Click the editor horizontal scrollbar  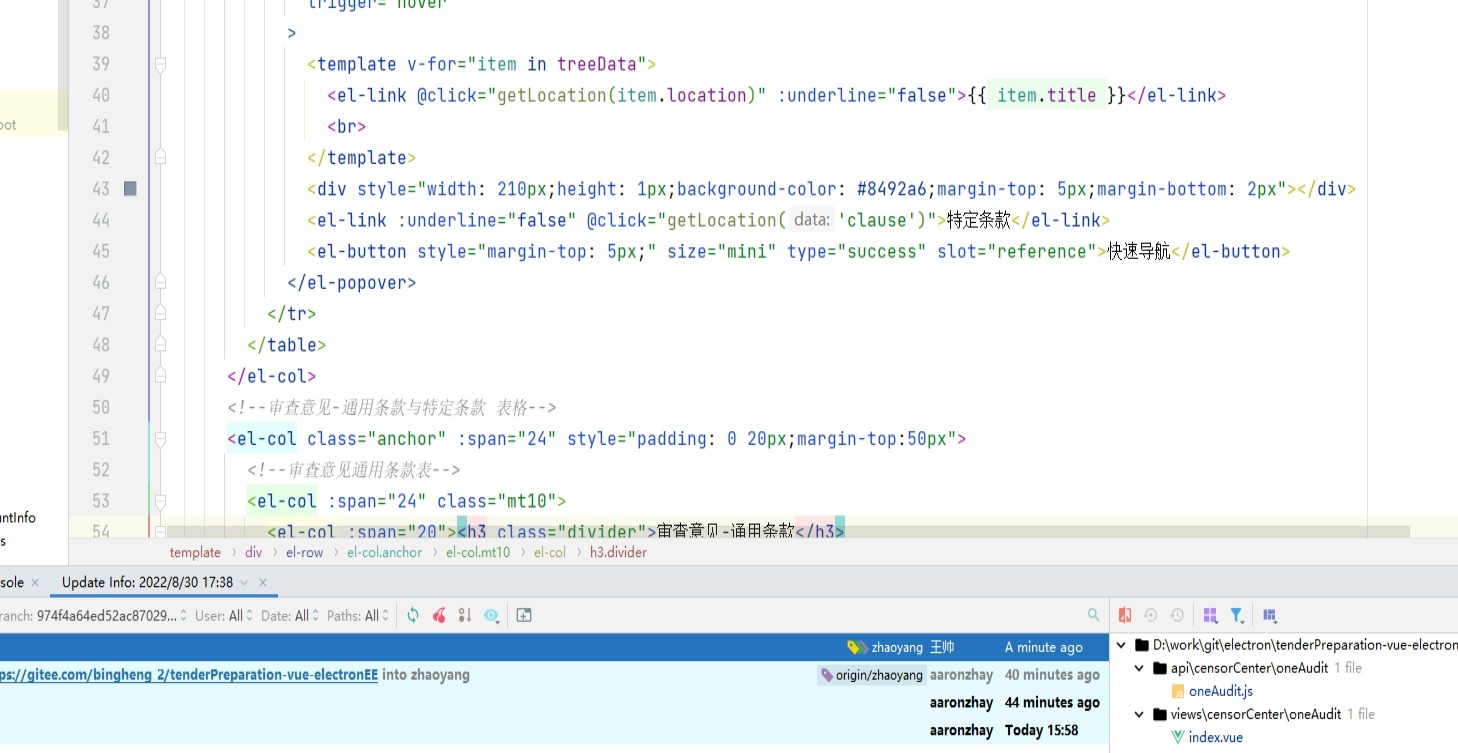click(x=788, y=531)
